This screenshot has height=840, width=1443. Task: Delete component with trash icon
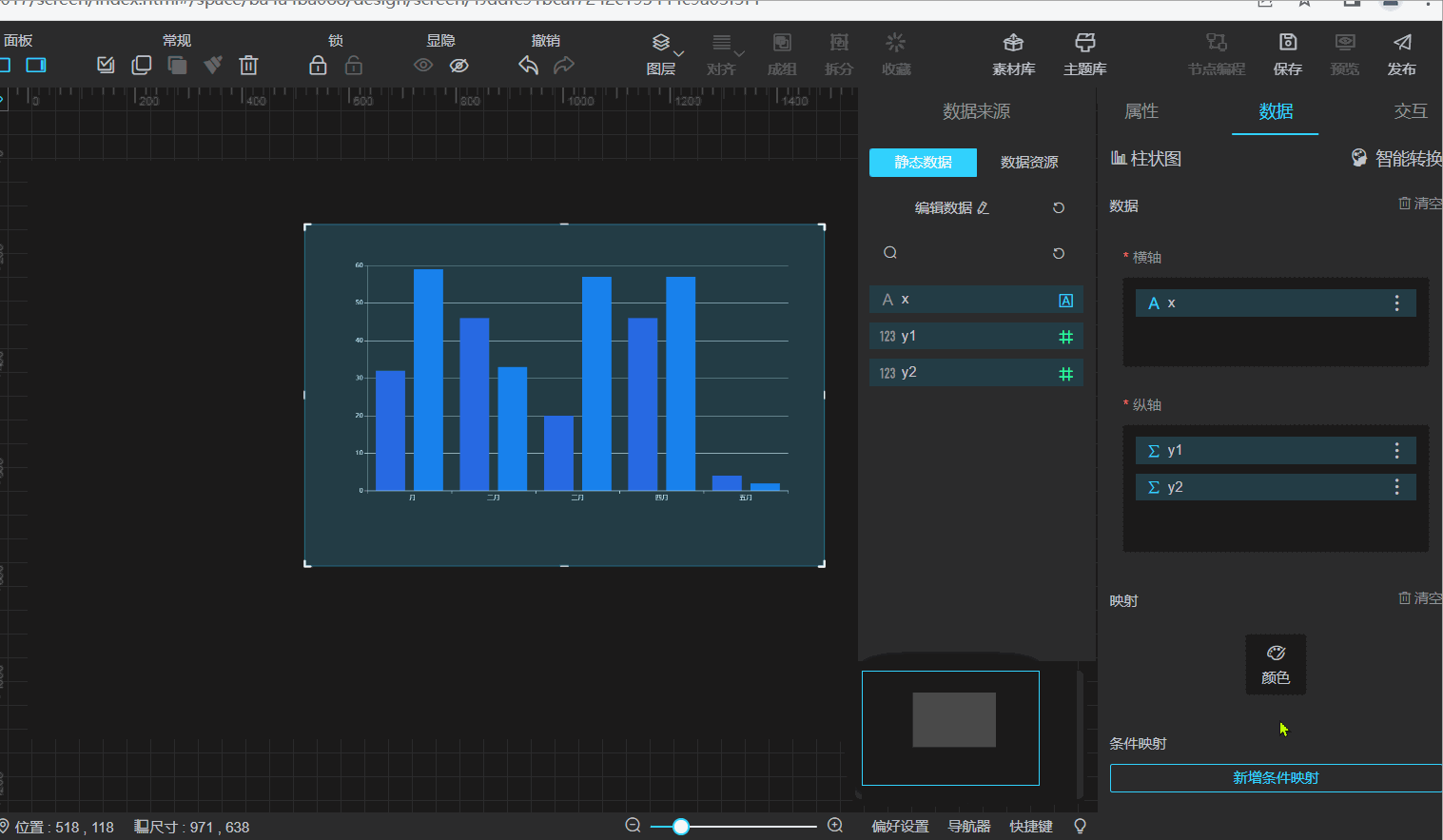tap(248, 66)
